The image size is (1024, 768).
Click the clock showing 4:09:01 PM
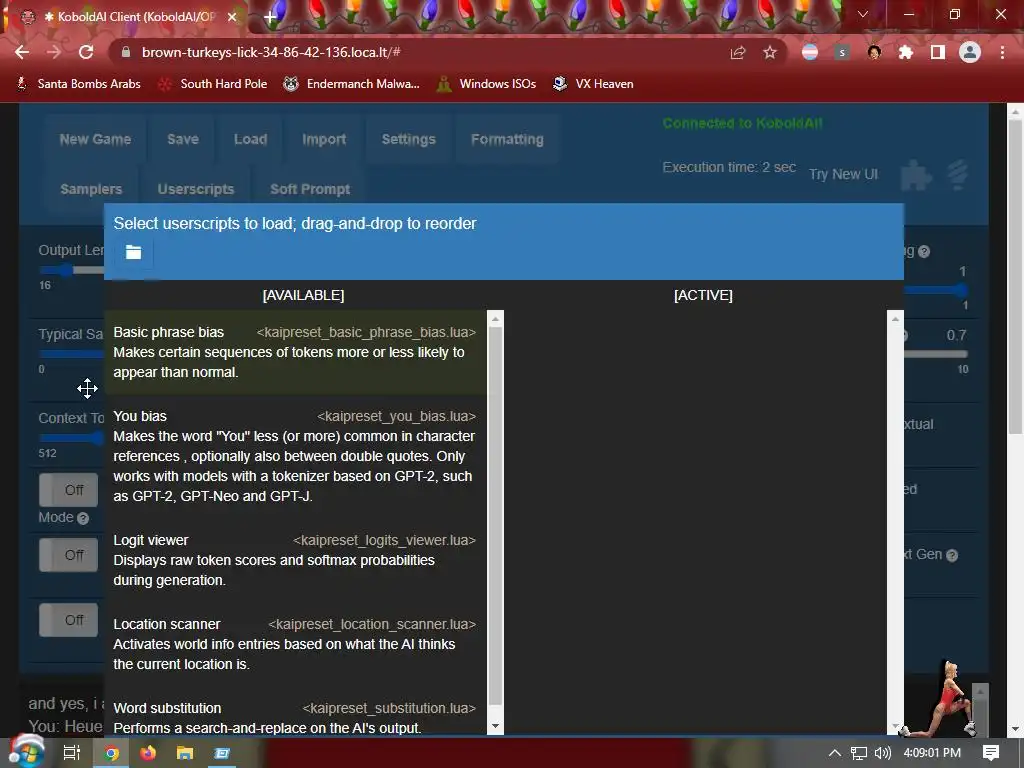point(932,753)
